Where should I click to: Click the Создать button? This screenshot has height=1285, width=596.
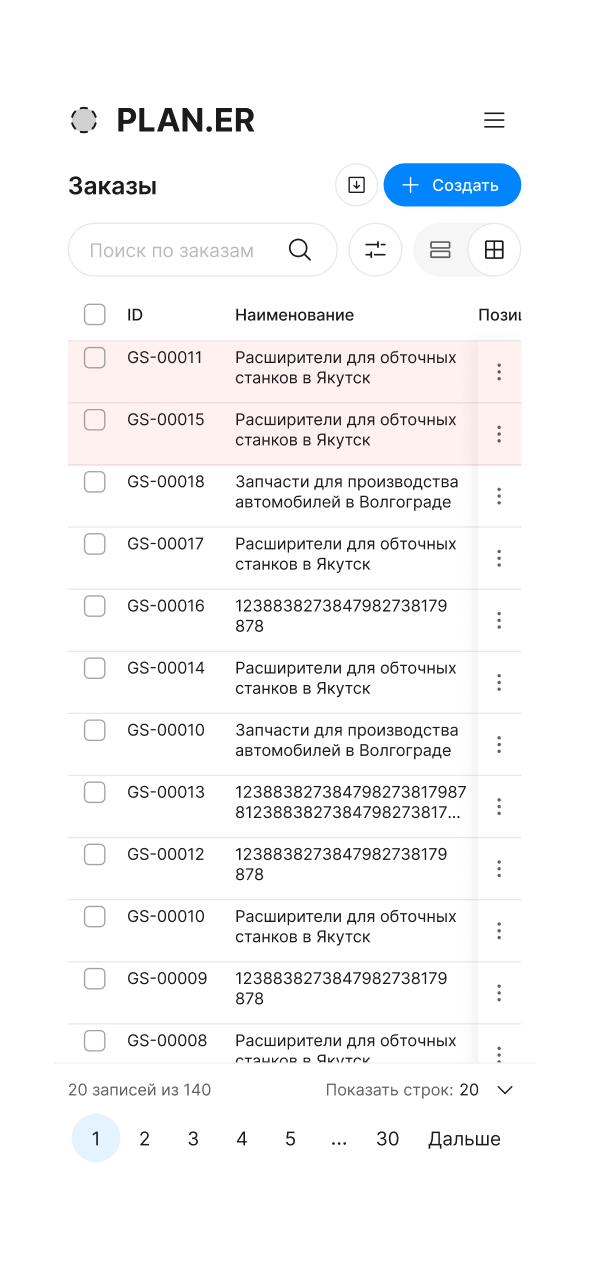click(452, 185)
